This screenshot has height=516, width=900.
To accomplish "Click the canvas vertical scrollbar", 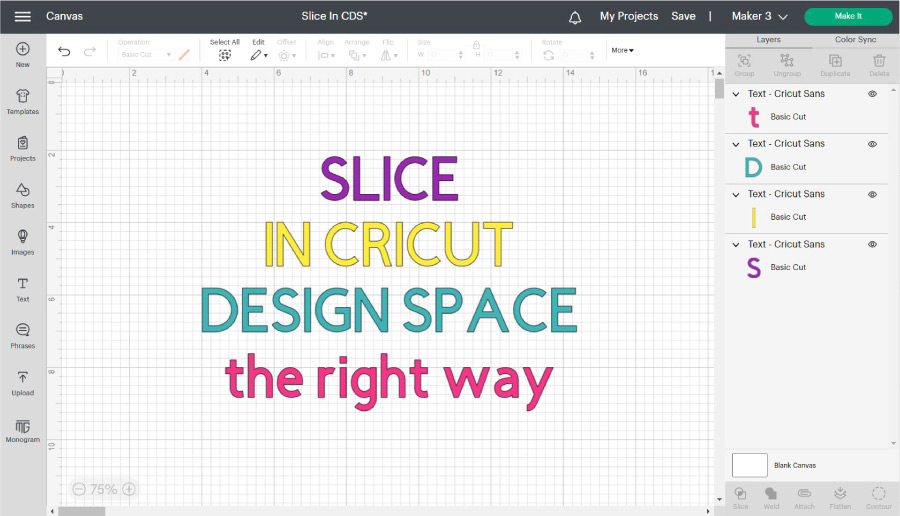I will click(x=719, y=89).
